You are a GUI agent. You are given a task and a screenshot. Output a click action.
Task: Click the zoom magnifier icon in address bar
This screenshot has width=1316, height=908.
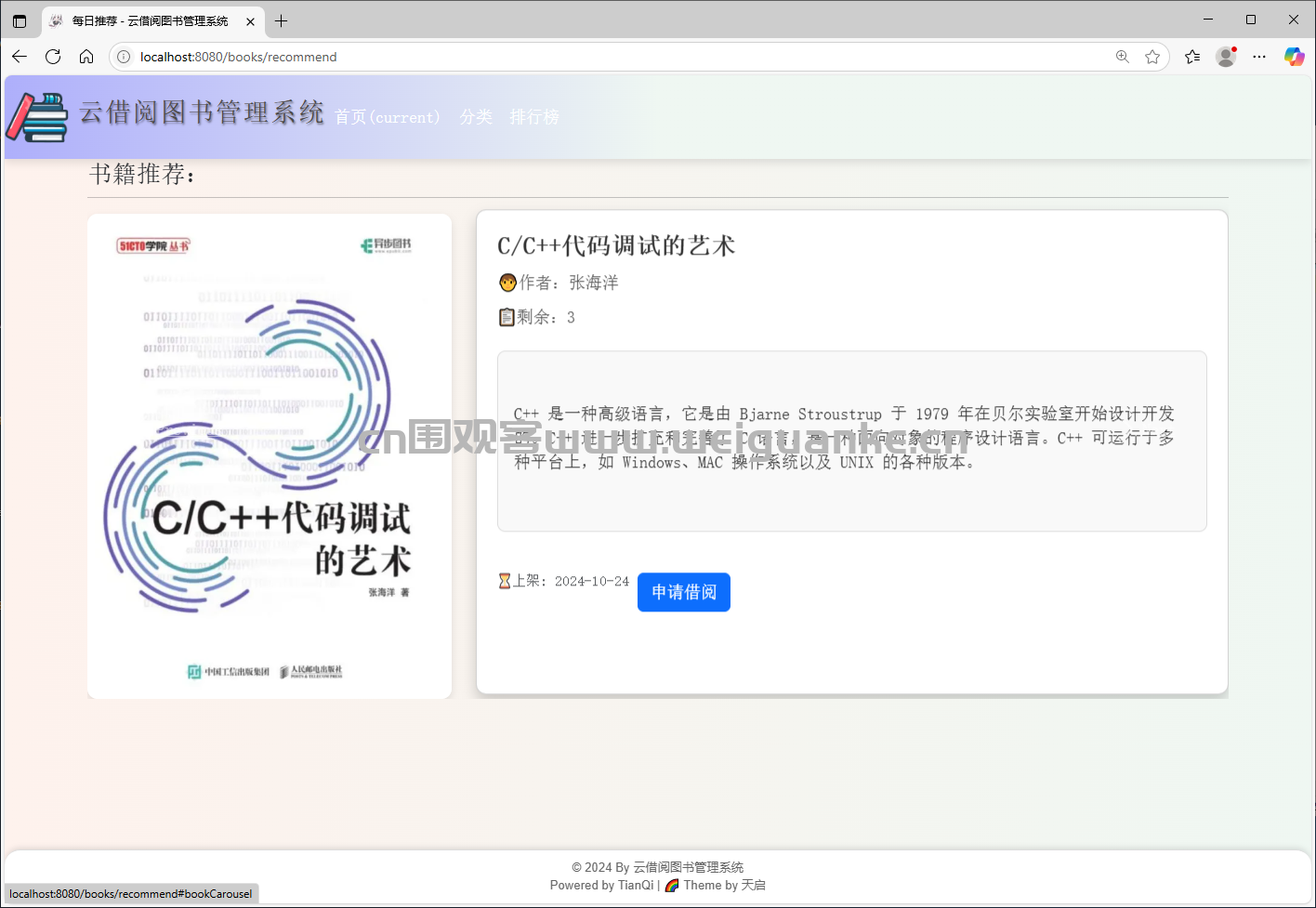[x=1122, y=57]
